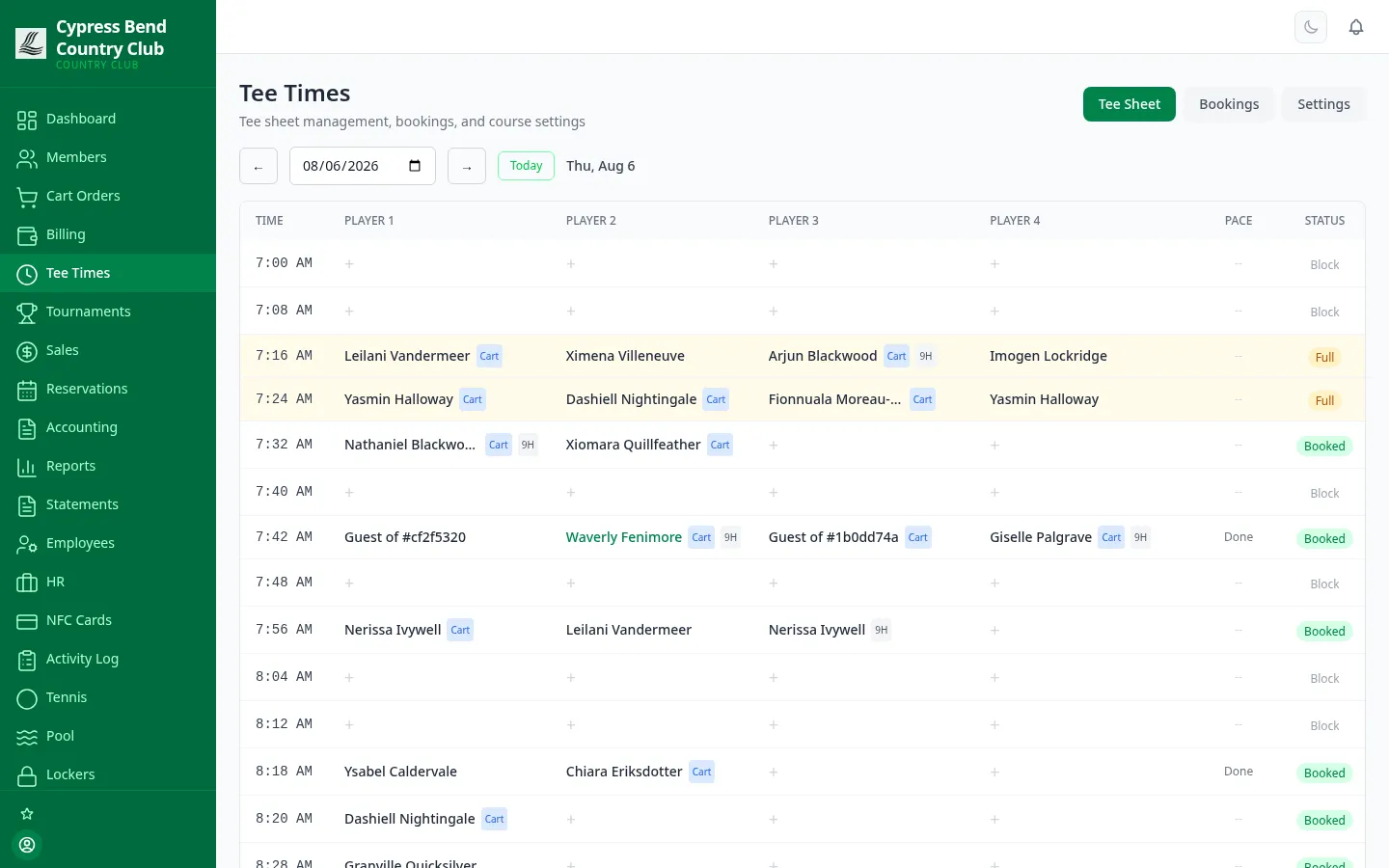Click the Activity Log clipboard icon
This screenshot has width=1389, height=868.
(27, 660)
